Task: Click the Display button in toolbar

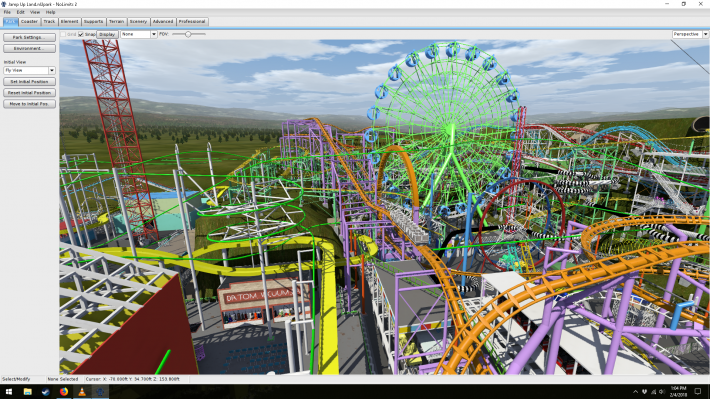Action: tap(107, 34)
